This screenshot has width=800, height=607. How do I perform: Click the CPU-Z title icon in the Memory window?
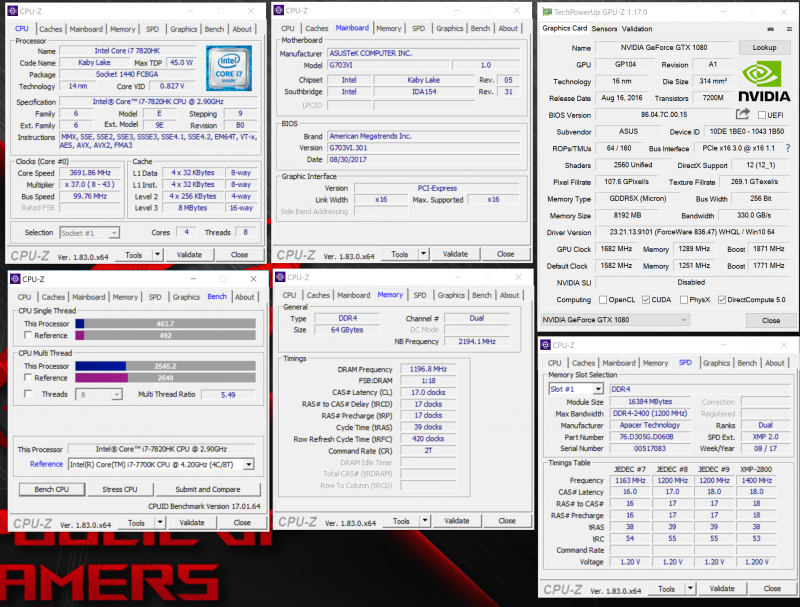click(280, 277)
